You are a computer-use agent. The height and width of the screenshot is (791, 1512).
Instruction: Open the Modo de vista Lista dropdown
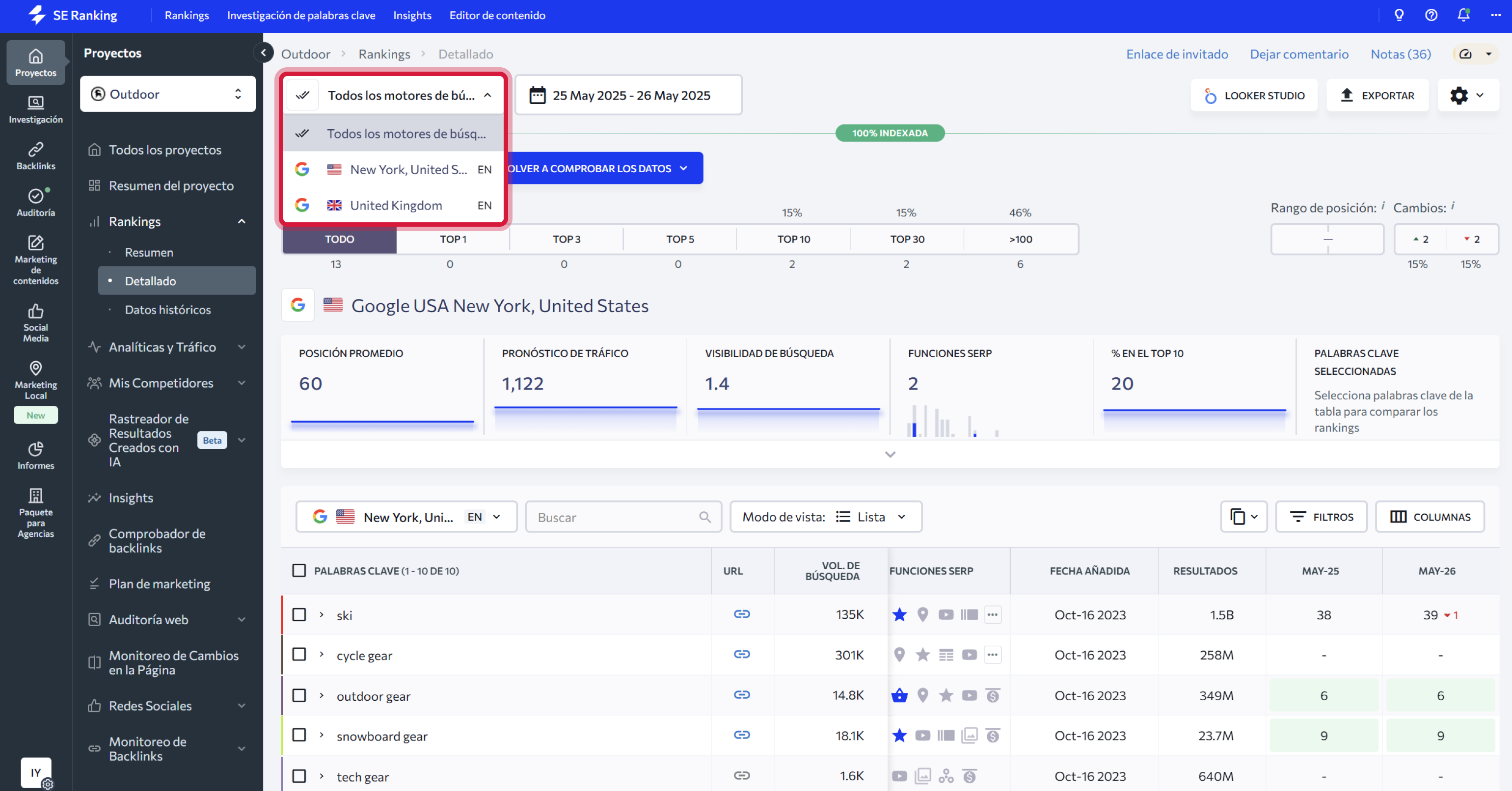click(826, 517)
